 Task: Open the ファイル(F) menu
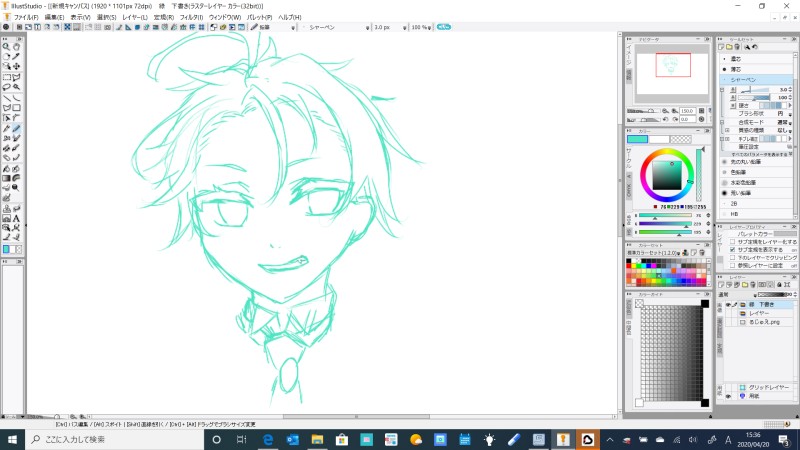[x=26, y=17]
